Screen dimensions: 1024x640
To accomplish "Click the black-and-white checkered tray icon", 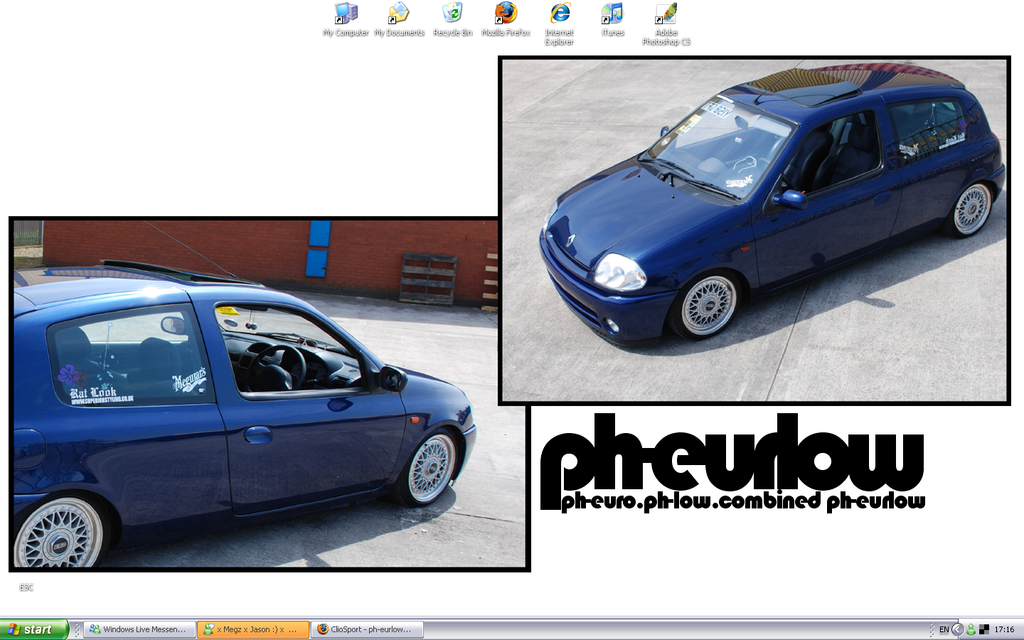I will (984, 630).
